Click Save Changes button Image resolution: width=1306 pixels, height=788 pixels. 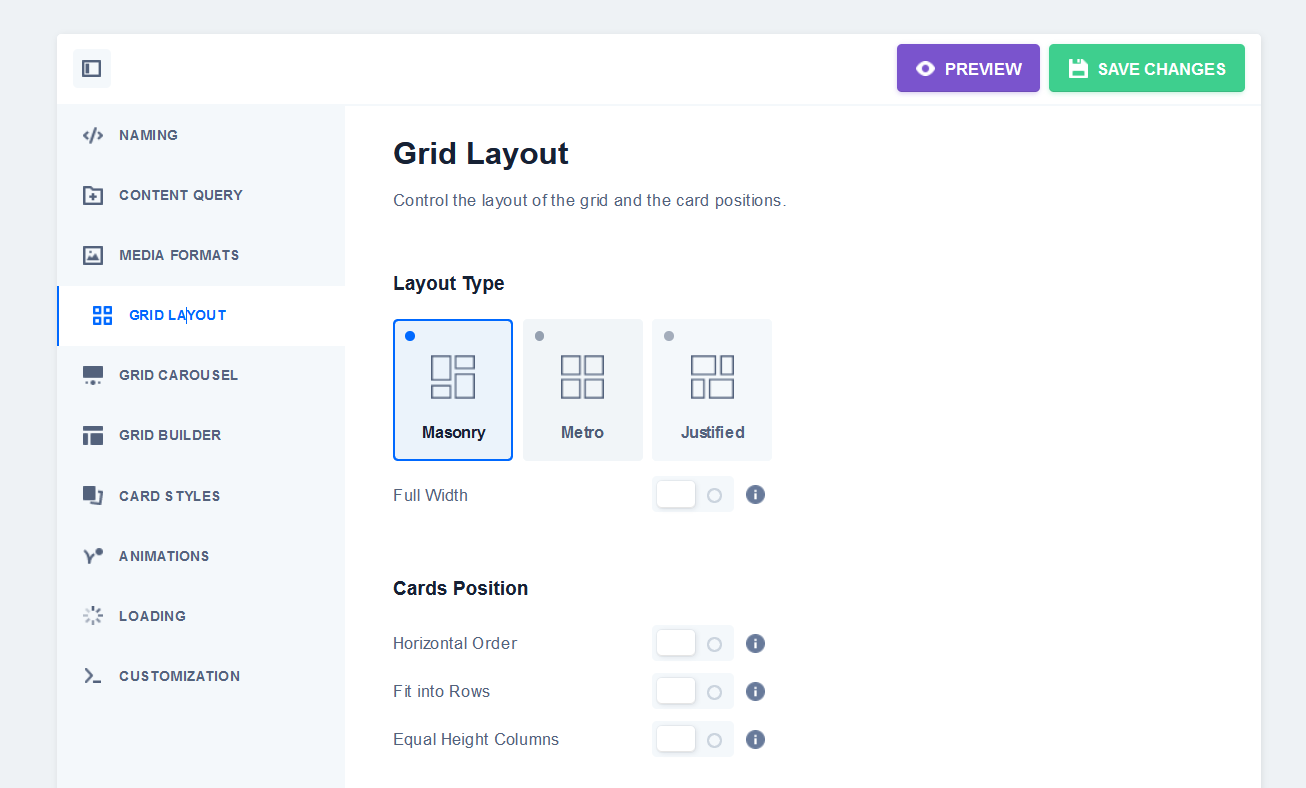(1146, 69)
